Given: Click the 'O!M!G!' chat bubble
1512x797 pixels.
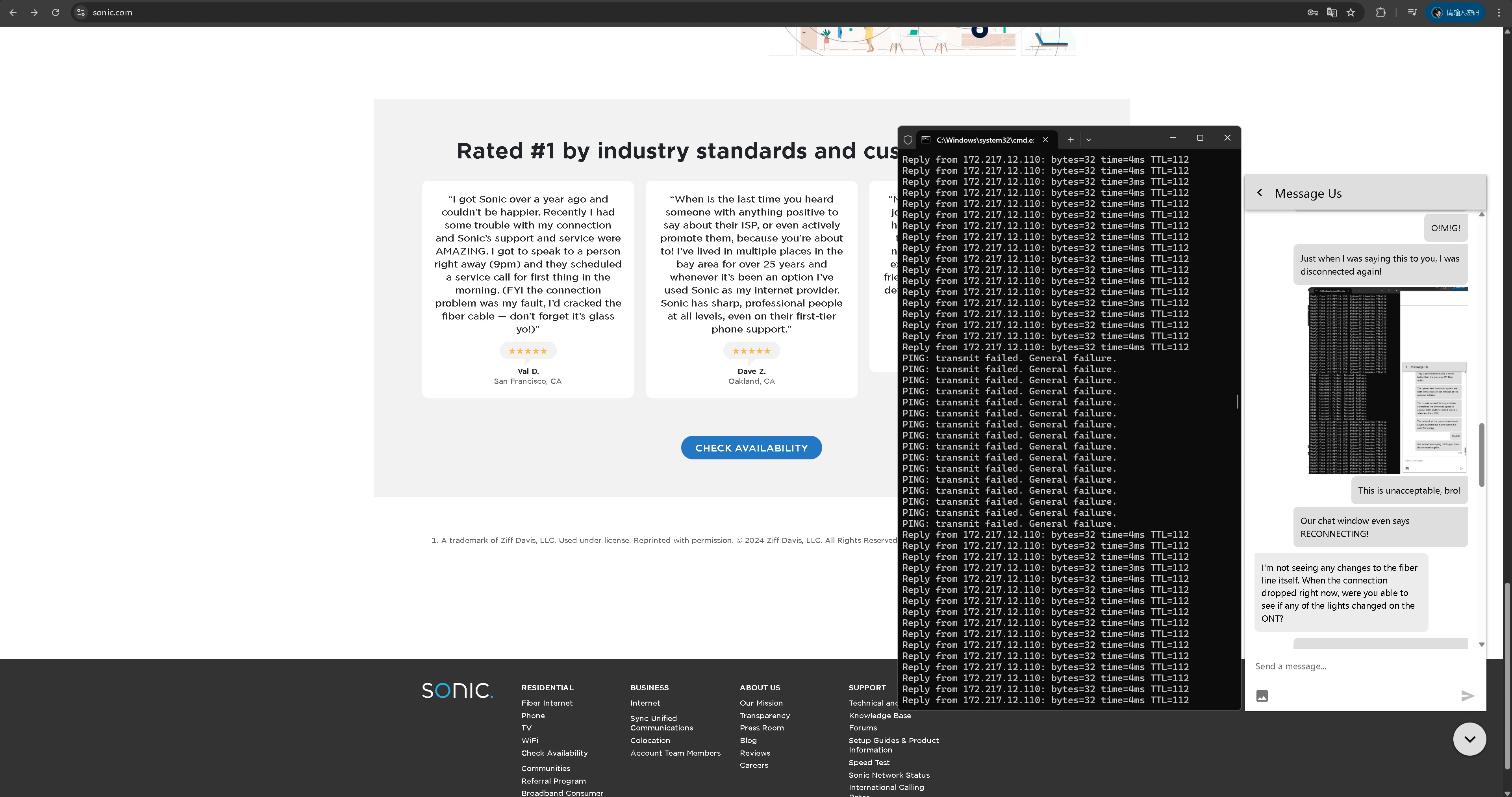Looking at the screenshot, I should pos(1445,228).
